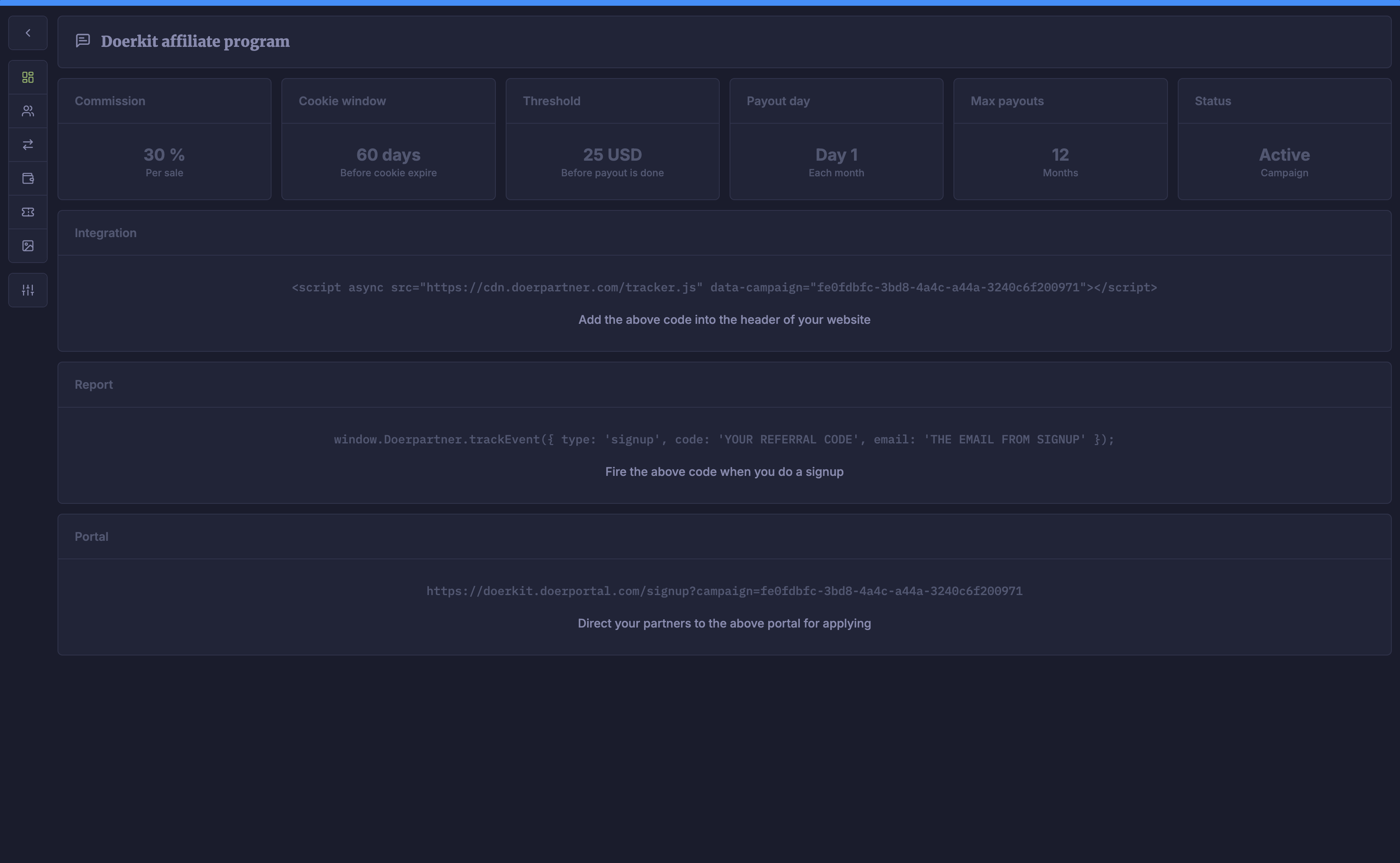Open the partners (users) section
The image size is (1400, 863).
pos(28,111)
